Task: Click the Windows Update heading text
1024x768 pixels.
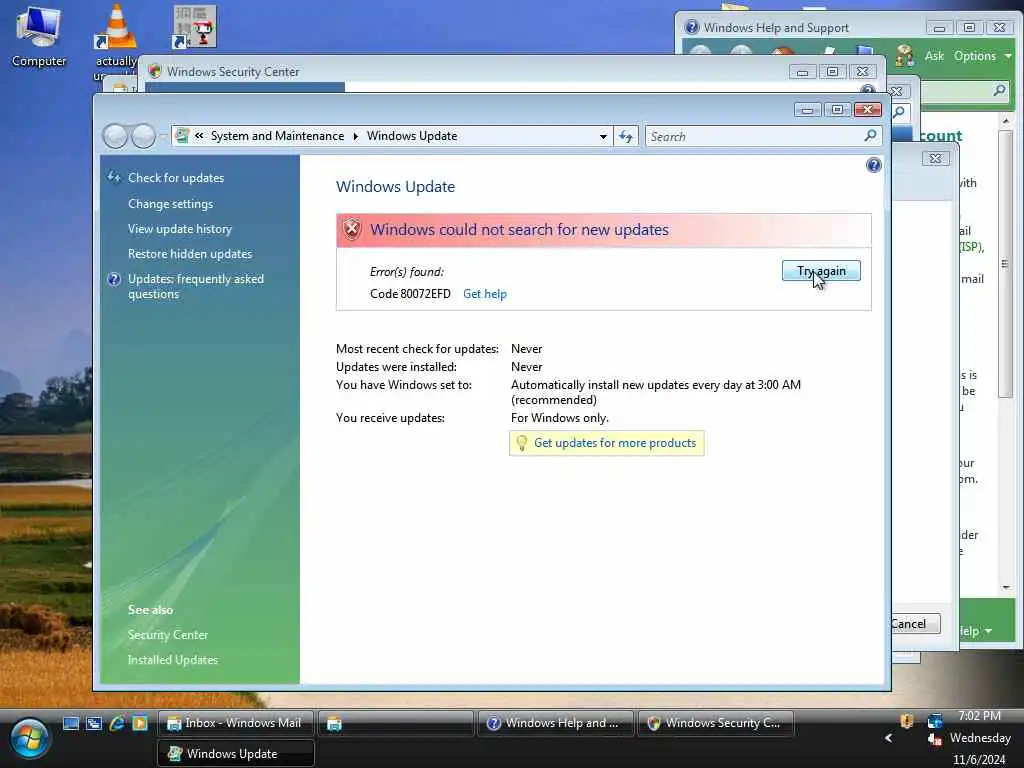Action: tap(395, 187)
